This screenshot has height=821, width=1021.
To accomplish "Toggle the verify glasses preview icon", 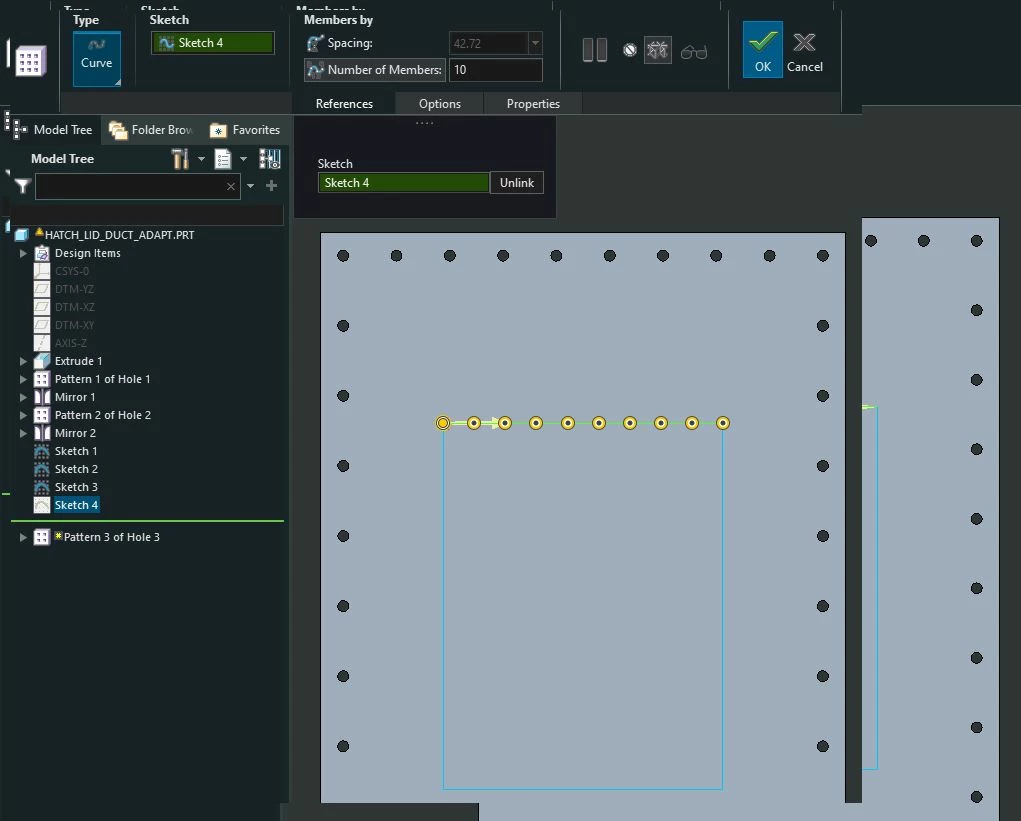I will click(x=694, y=51).
